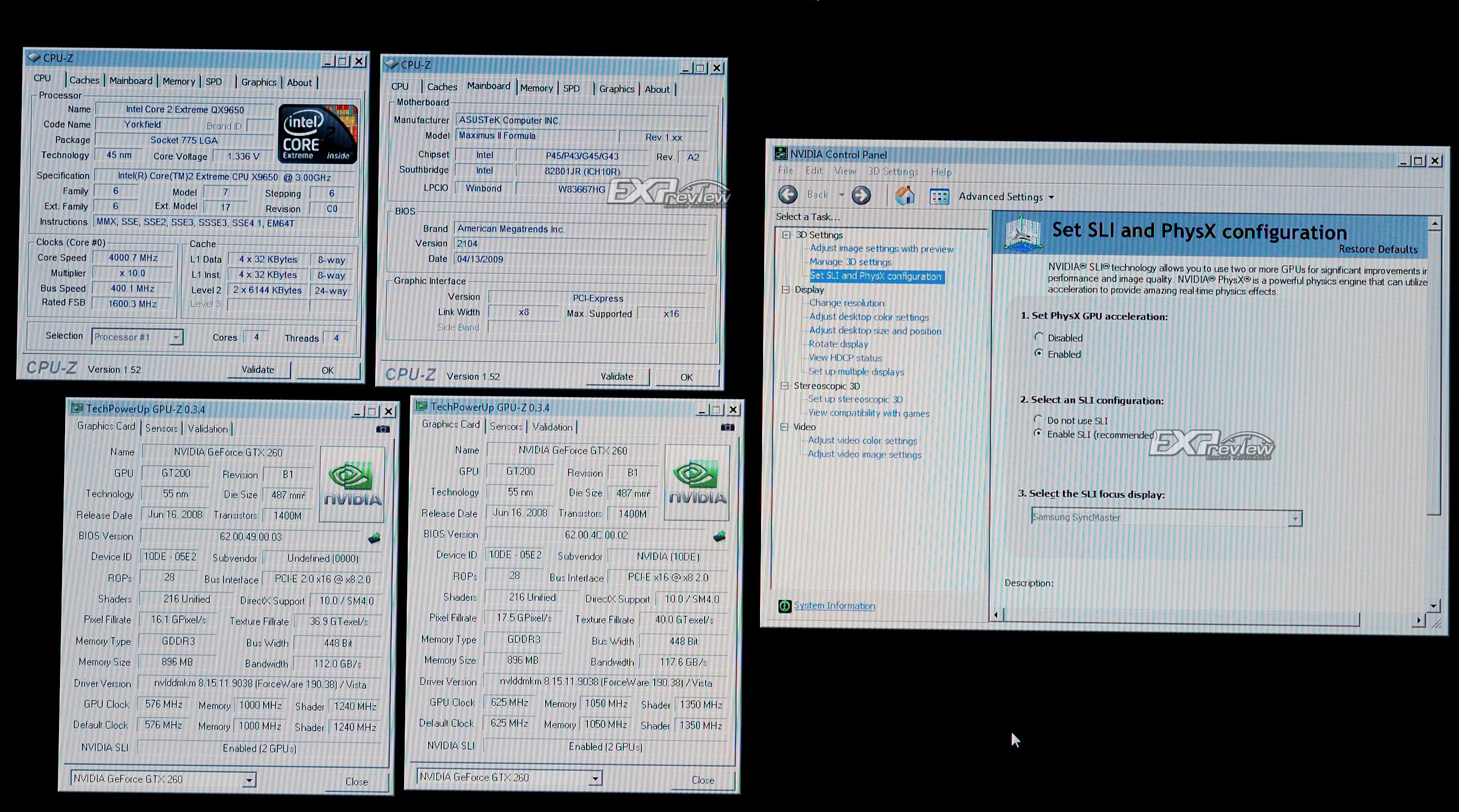
Task: Click Validate button in left CPU-Z window
Action: (258, 369)
